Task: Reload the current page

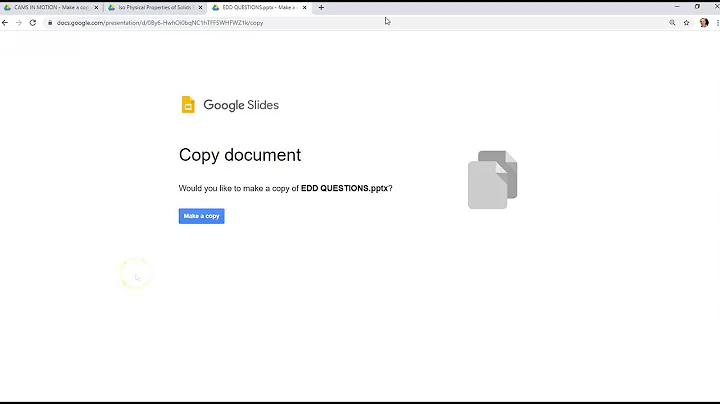Action: 33,22
